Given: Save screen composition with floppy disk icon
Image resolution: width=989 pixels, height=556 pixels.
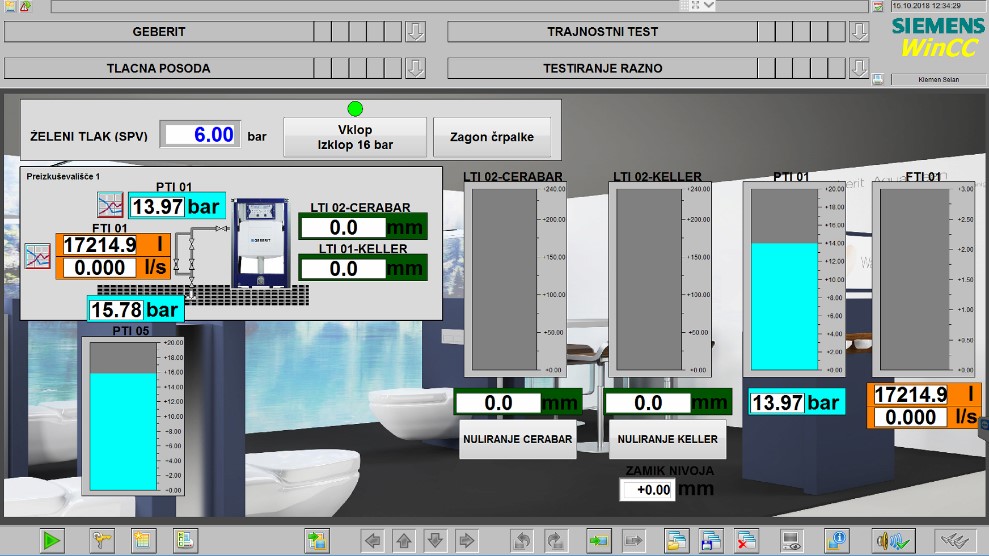Looking at the screenshot, I should pyautogui.click(x=711, y=540).
